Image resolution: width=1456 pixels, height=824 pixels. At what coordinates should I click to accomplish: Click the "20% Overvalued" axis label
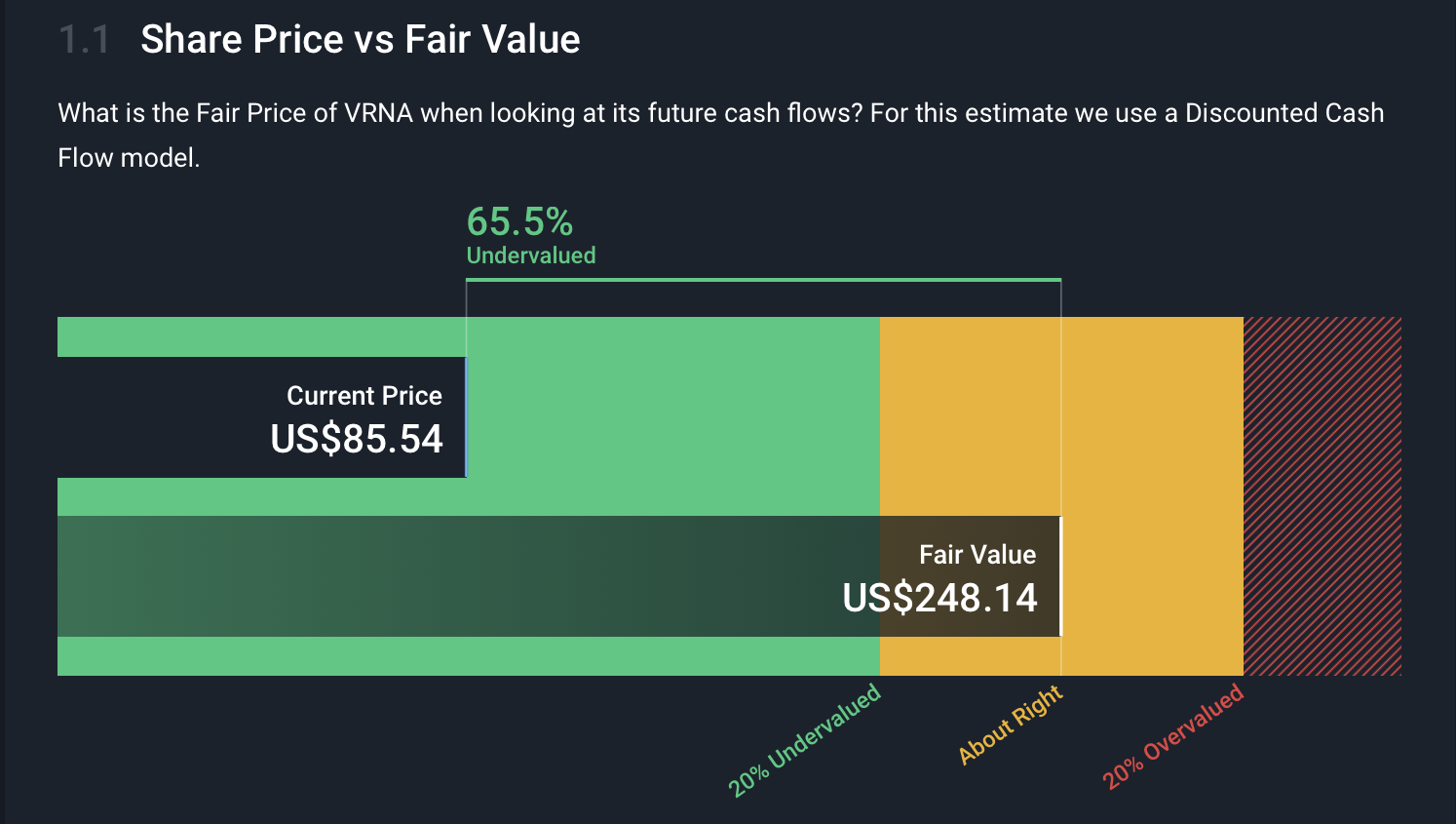click(1173, 736)
